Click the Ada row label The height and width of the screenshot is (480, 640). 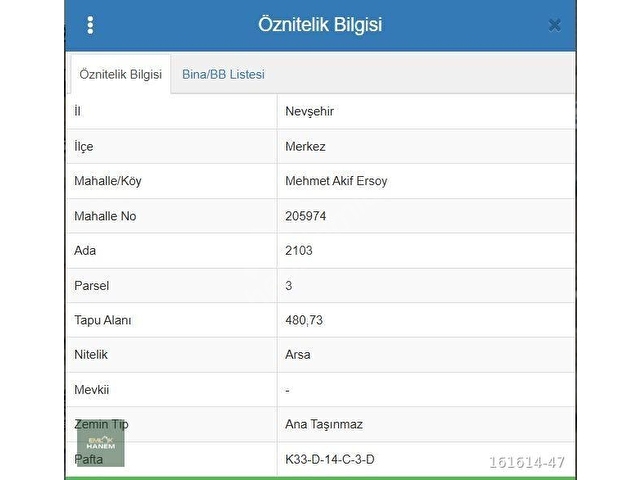tap(85, 250)
